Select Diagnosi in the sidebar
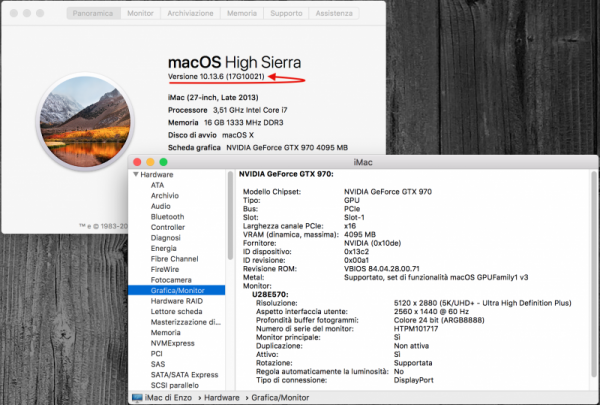Screen dimensions: 600x405 click(x=165, y=238)
